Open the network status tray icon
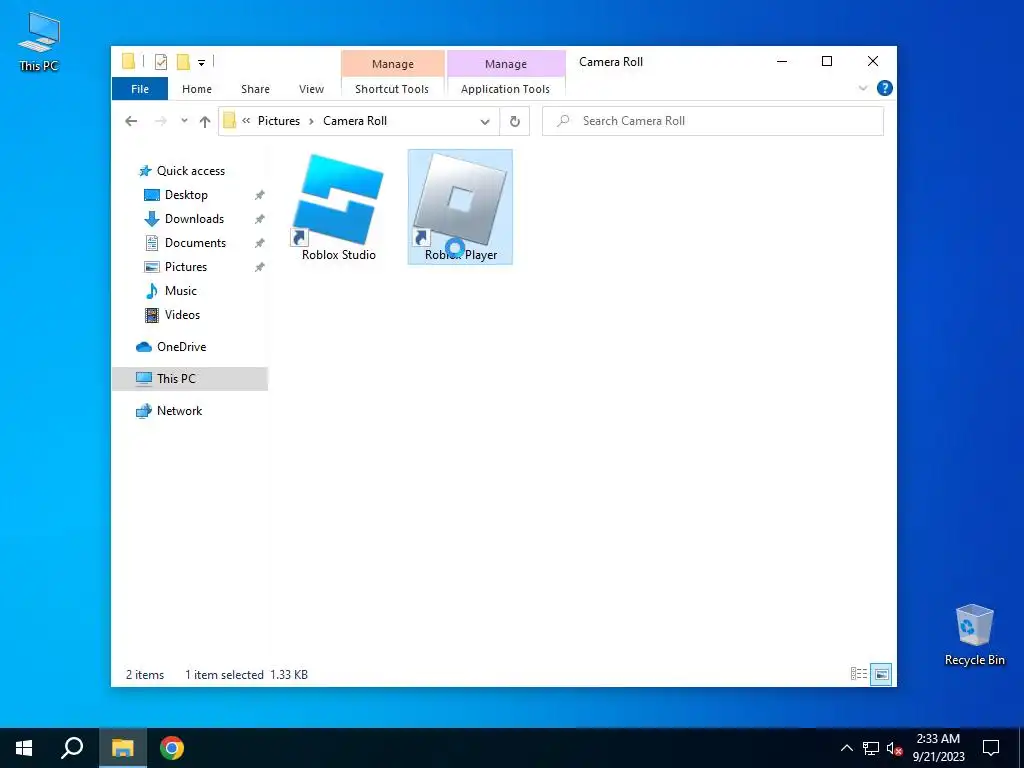Screen dimensions: 1024x768 [871, 748]
